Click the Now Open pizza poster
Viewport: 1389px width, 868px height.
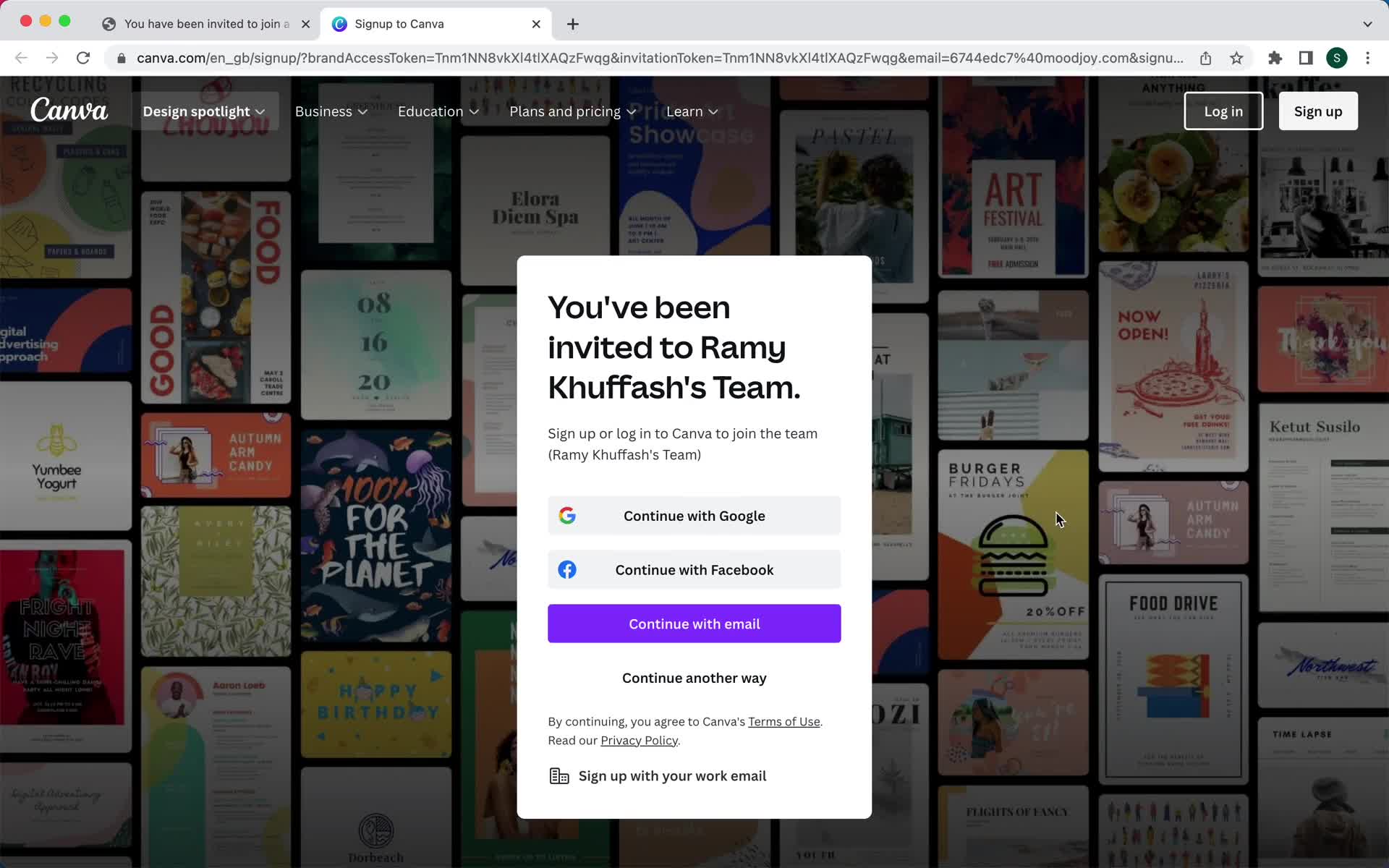click(1173, 367)
